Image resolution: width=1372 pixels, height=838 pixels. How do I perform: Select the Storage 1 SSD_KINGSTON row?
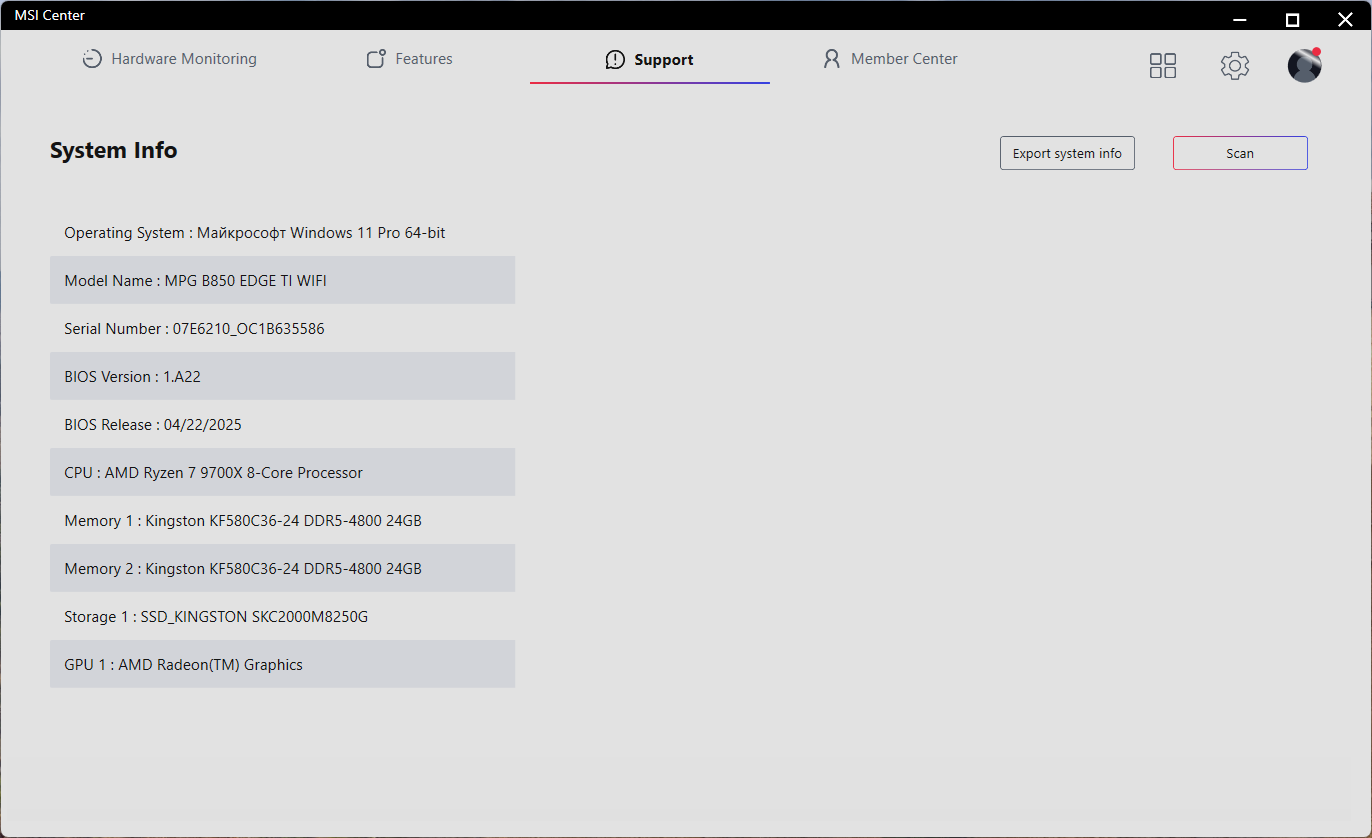coord(282,616)
